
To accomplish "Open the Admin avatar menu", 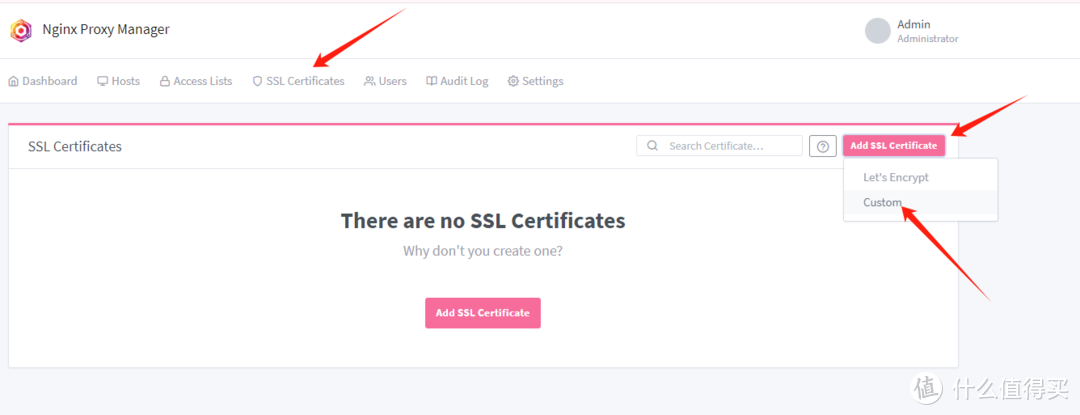I will point(878,31).
